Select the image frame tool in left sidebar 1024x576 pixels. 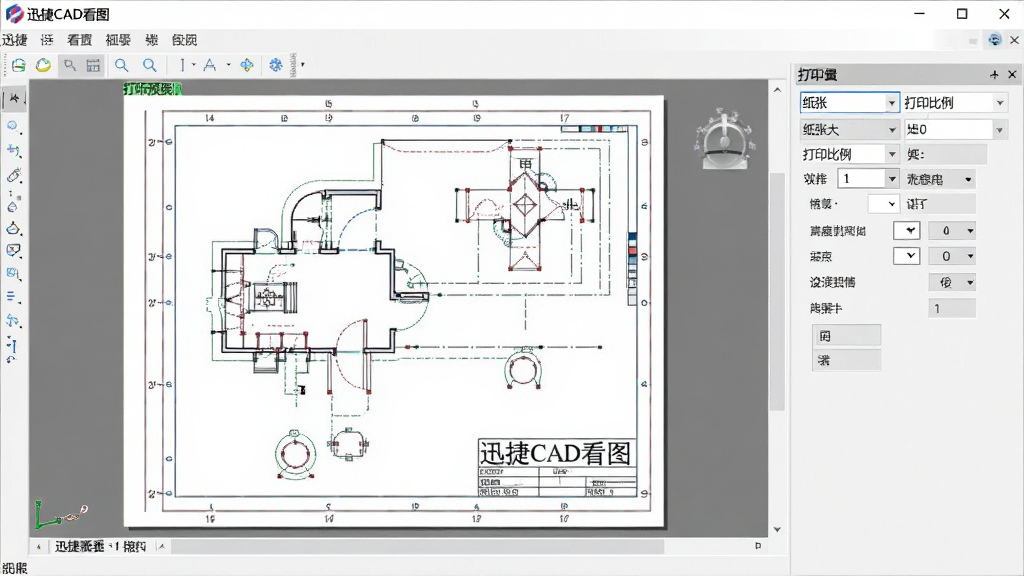(x=14, y=251)
